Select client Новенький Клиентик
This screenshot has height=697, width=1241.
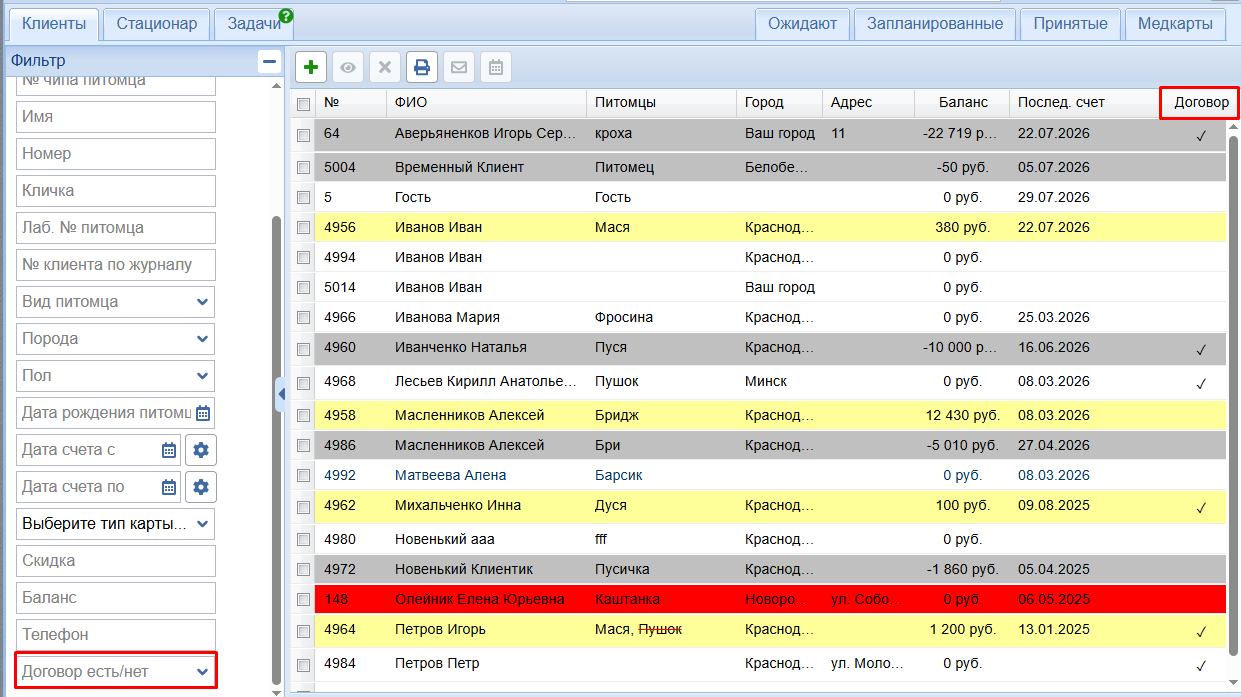click(464, 570)
